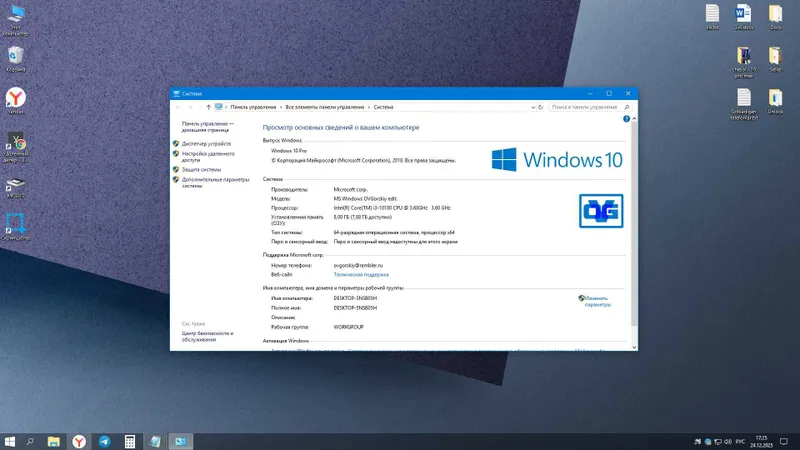This screenshot has height=450, width=800.
Task: Click the WORKGROUP value text
Action: pyautogui.click(x=348, y=327)
